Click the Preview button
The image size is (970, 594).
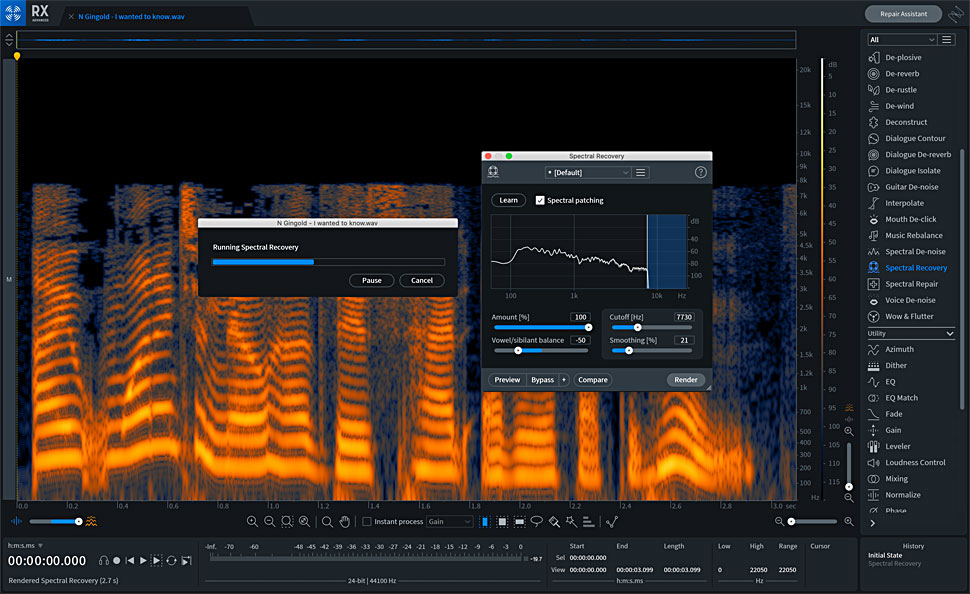507,380
